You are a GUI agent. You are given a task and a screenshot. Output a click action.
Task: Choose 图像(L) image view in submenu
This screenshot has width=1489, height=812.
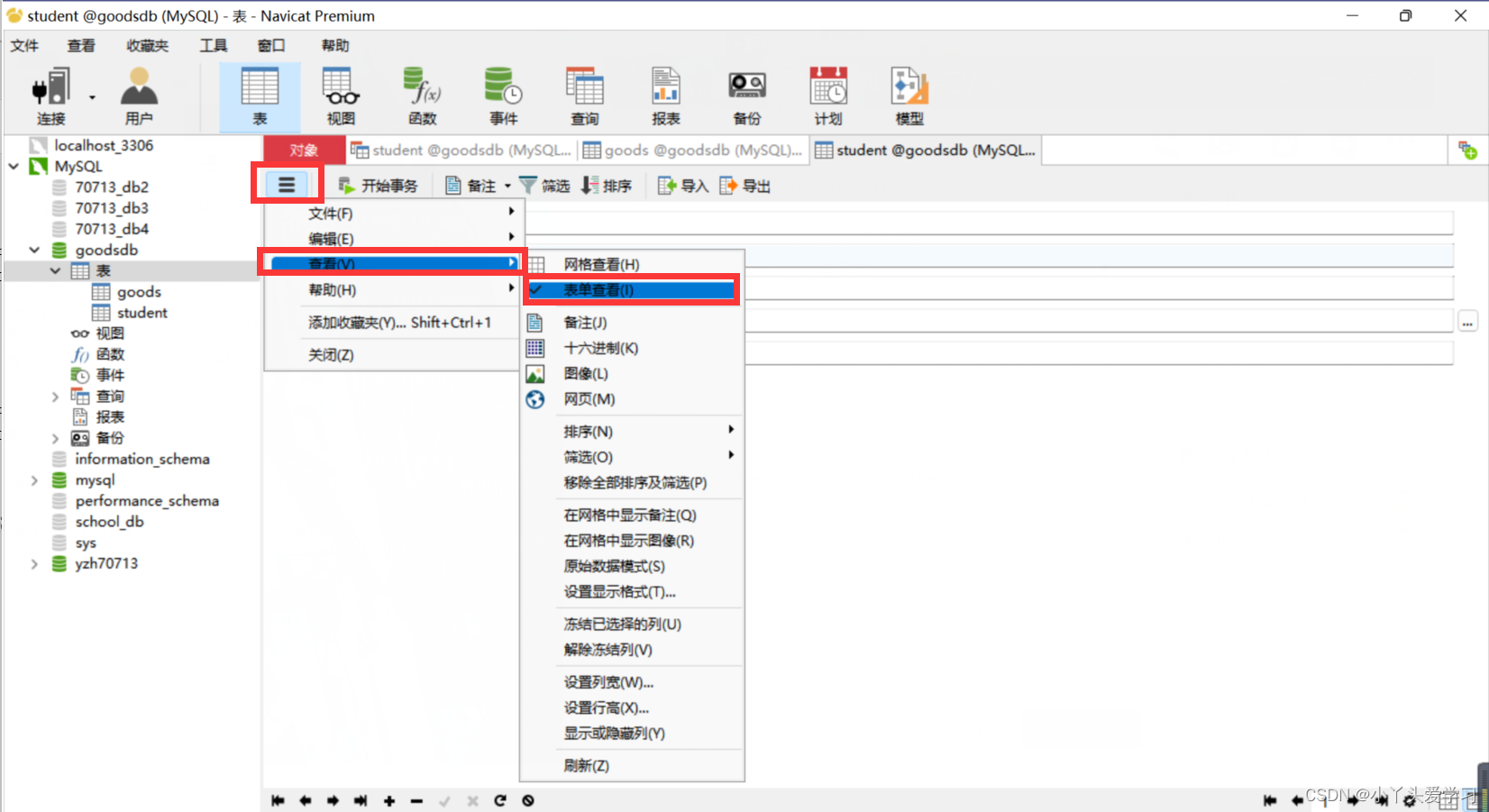click(631, 373)
